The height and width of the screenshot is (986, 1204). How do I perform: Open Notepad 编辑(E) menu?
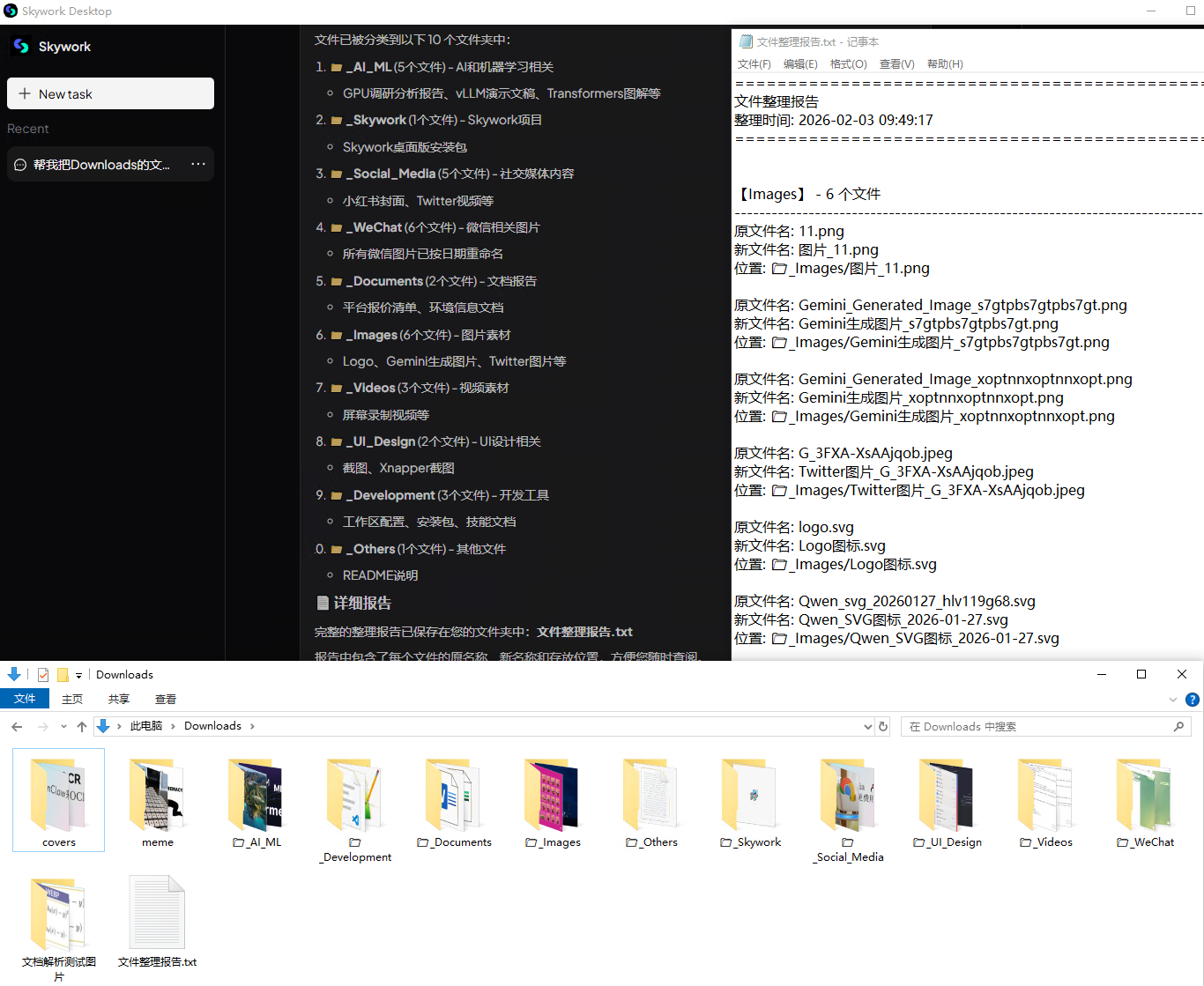pos(800,64)
